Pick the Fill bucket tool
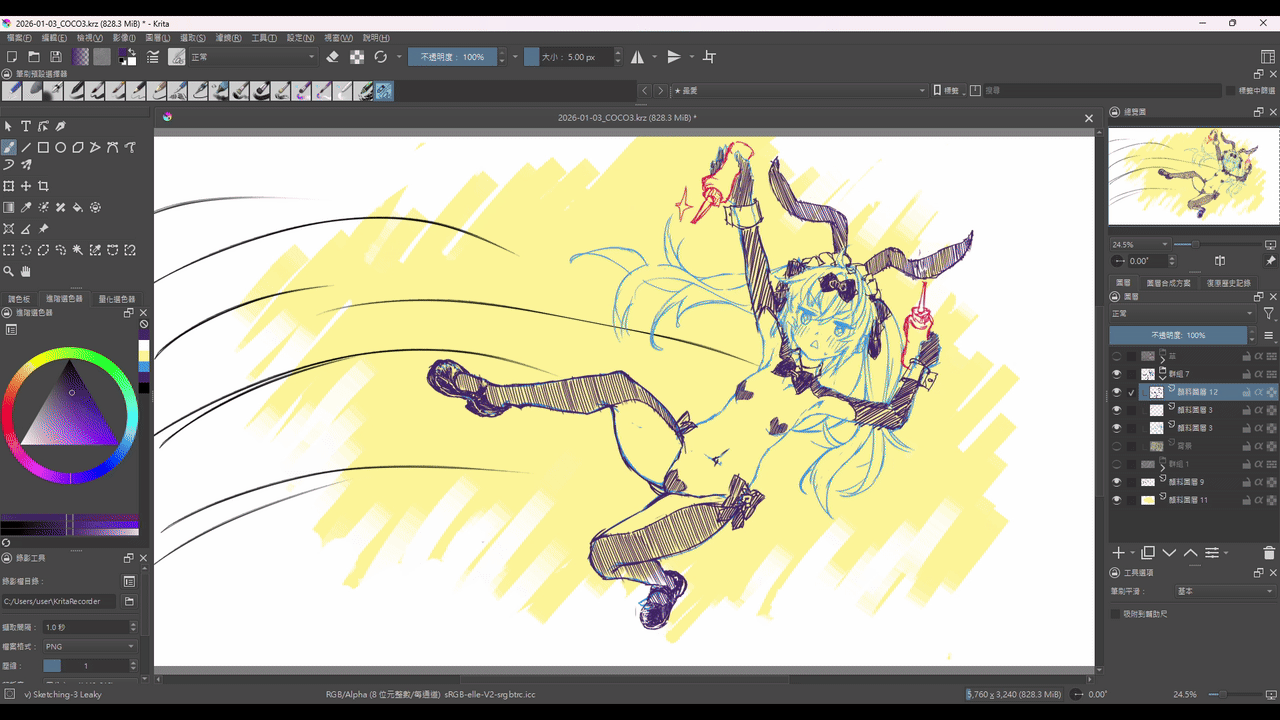This screenshot has height=720, width=1280. pos(78,208)
